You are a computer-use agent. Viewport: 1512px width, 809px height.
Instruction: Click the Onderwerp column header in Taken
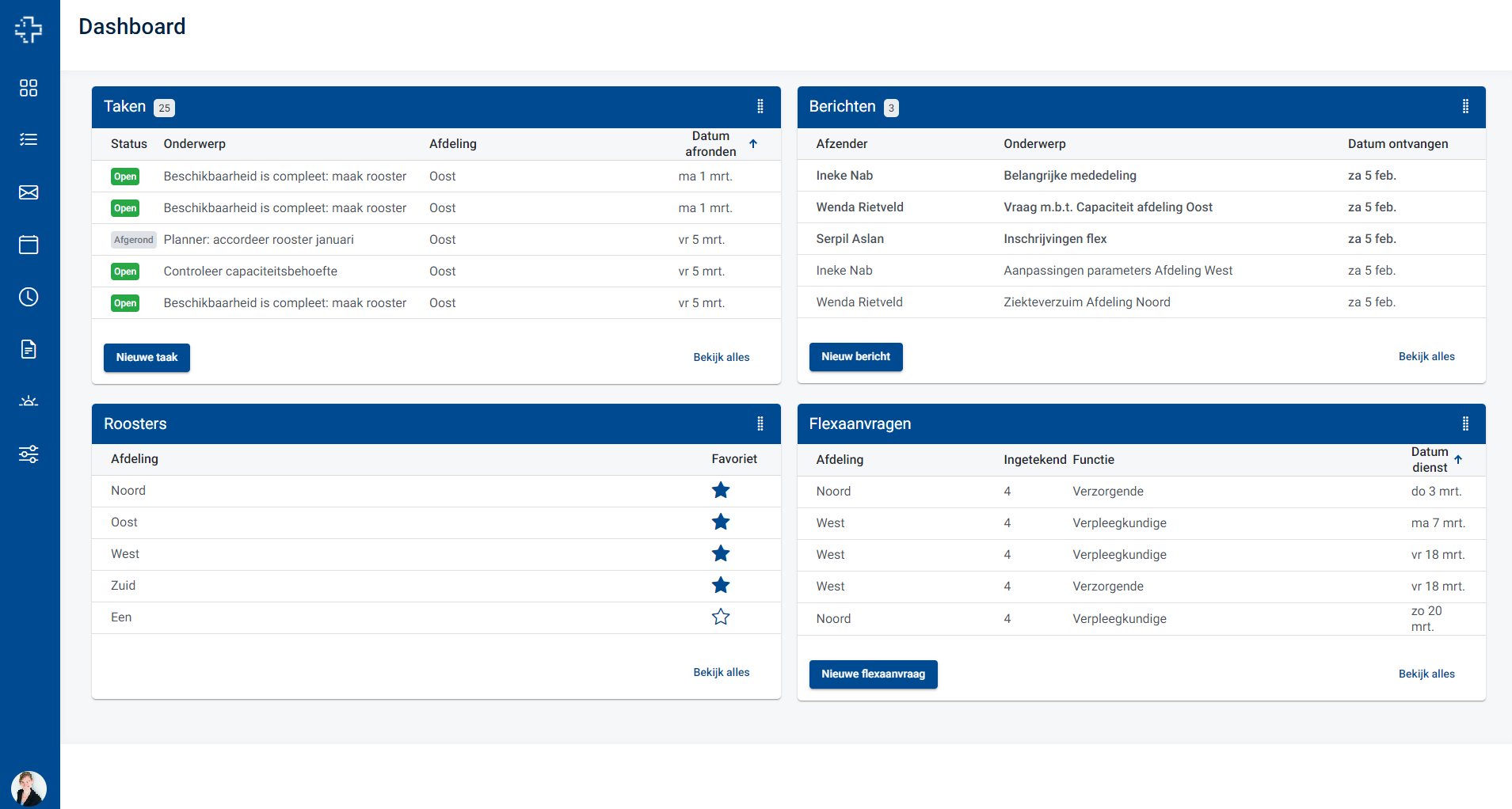pyautogui.click(x=195, y=144)
